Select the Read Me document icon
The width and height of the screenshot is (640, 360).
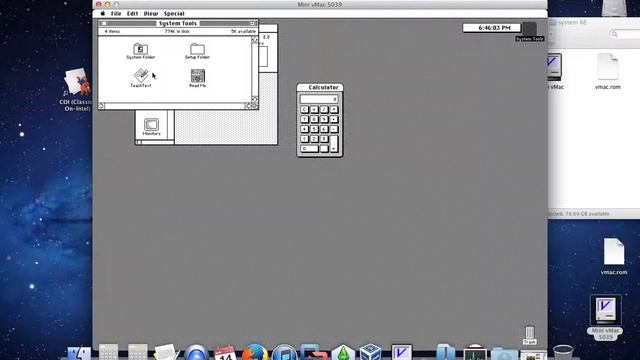(x=198, y=76)
